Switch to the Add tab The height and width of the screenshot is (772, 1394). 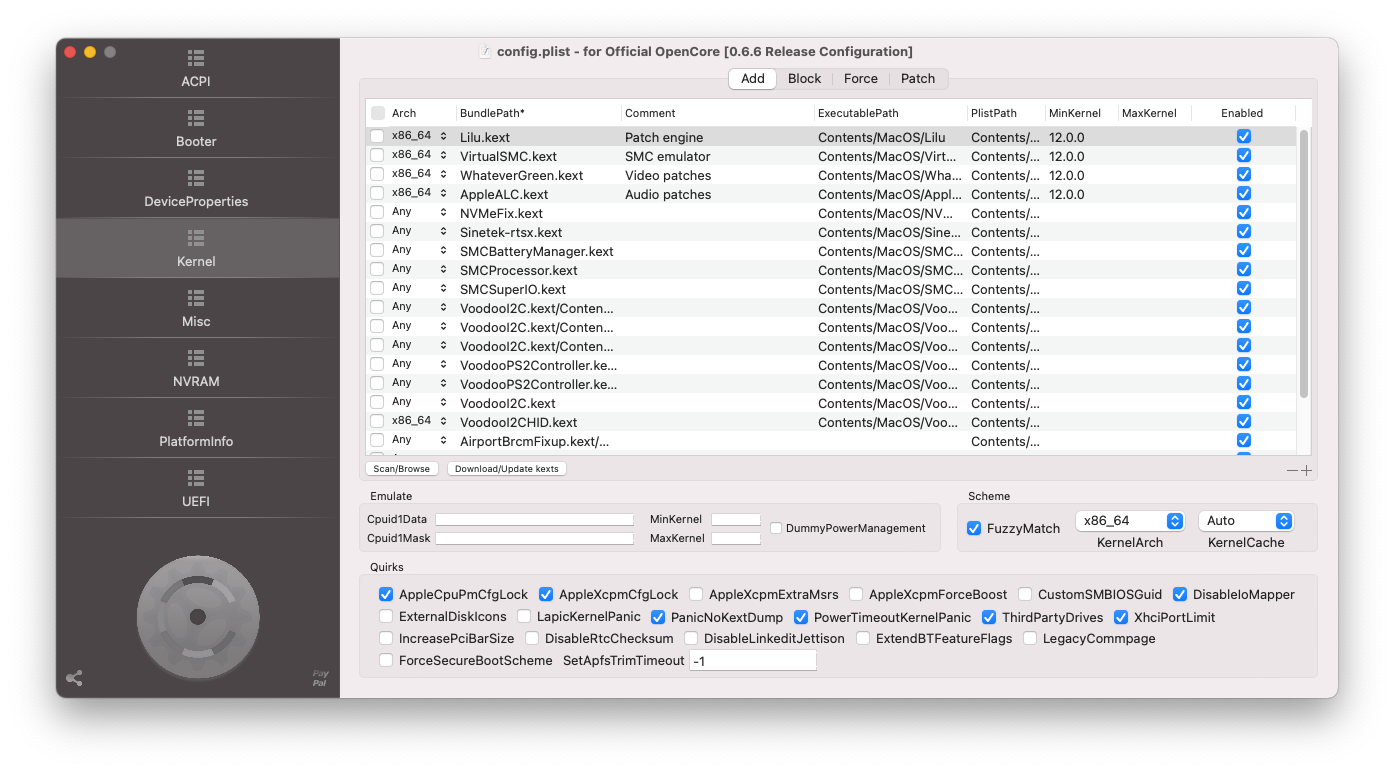[753, 79]
